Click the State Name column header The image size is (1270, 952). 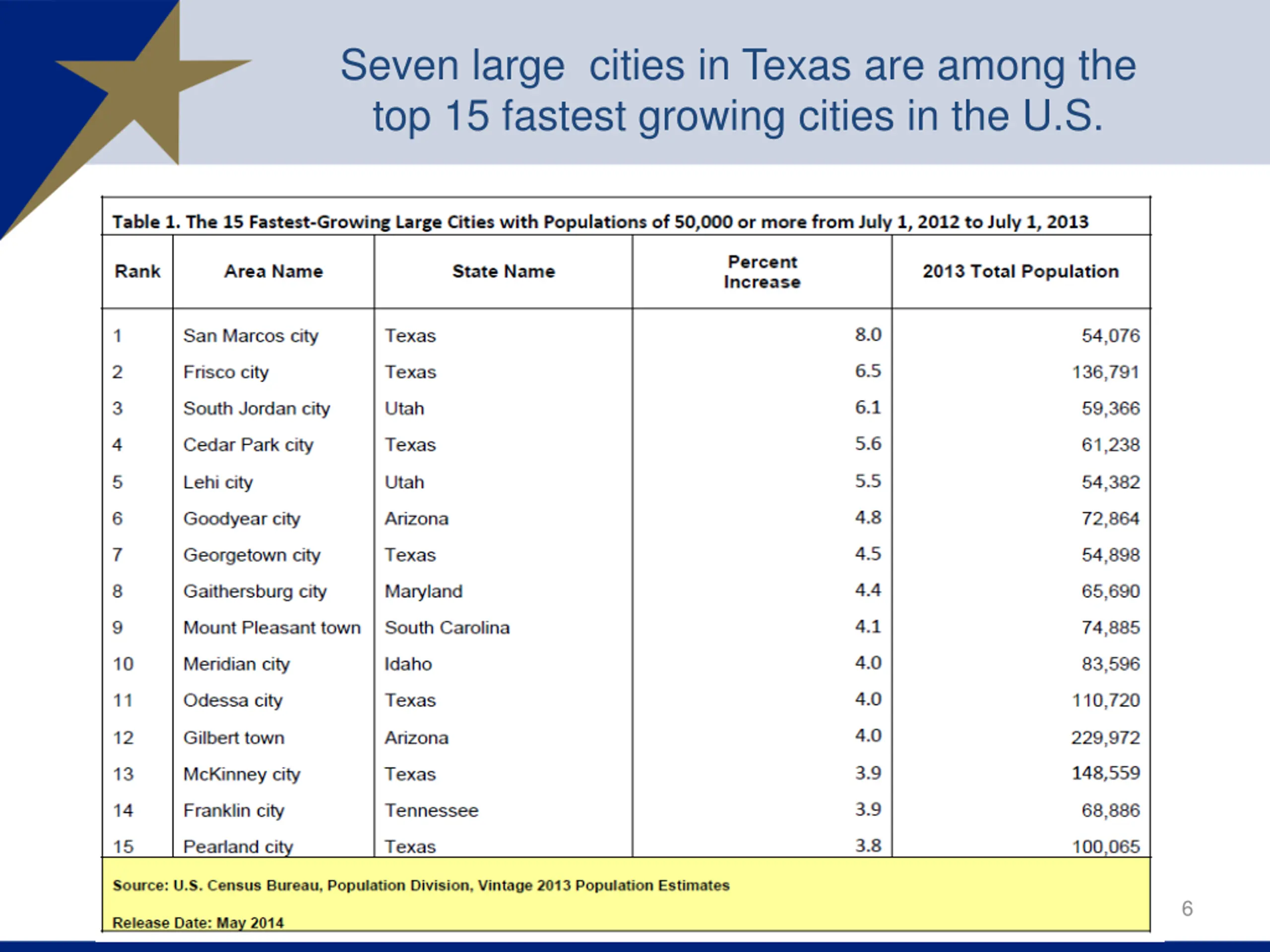click(504, 271)
